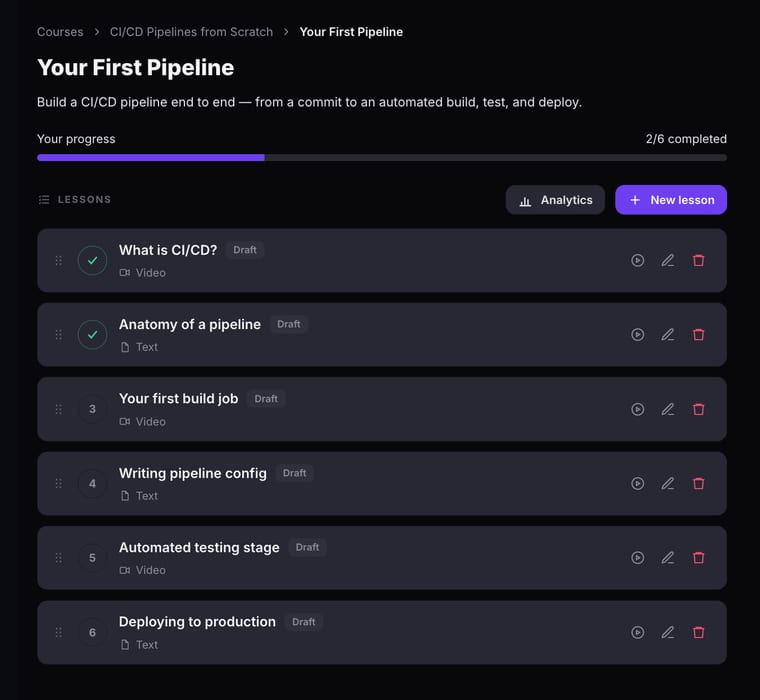Click the progress bar
The width and height of the screenshot is (760, 700).
click(382, 158)
